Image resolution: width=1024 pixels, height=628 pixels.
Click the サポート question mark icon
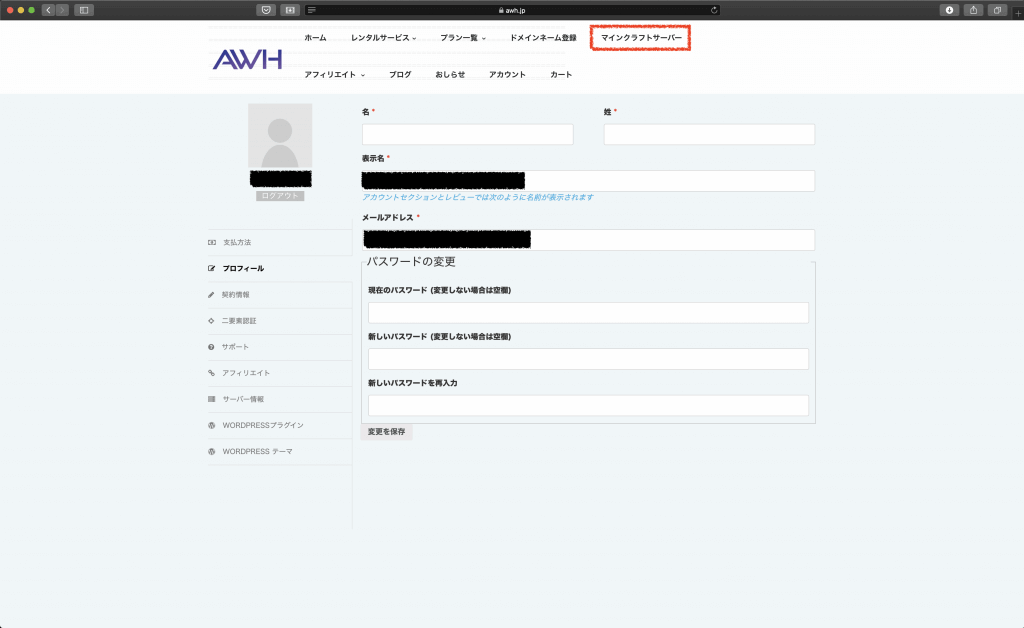coord(211,347)
